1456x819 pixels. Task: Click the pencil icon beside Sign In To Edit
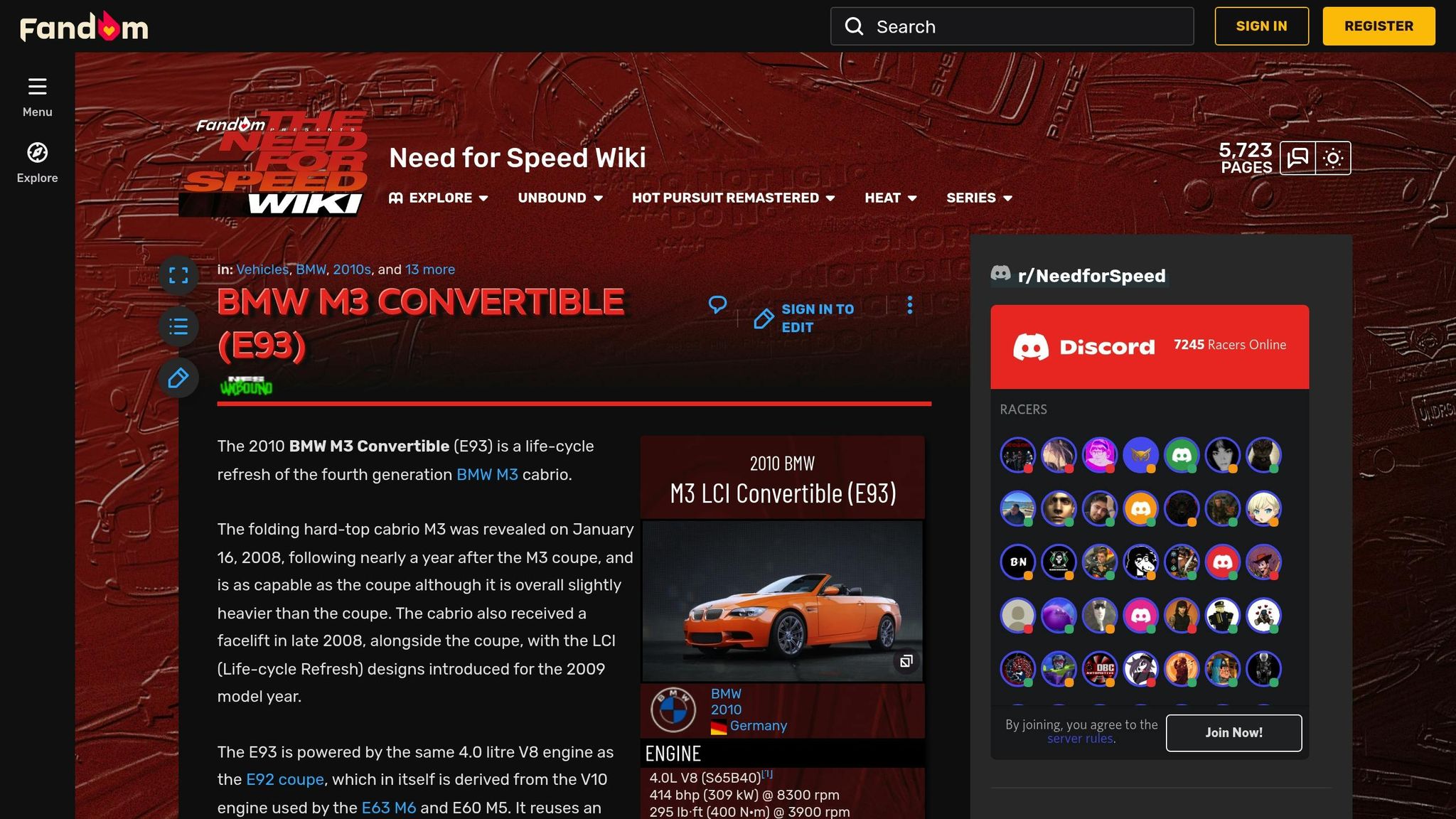(764, 318)
